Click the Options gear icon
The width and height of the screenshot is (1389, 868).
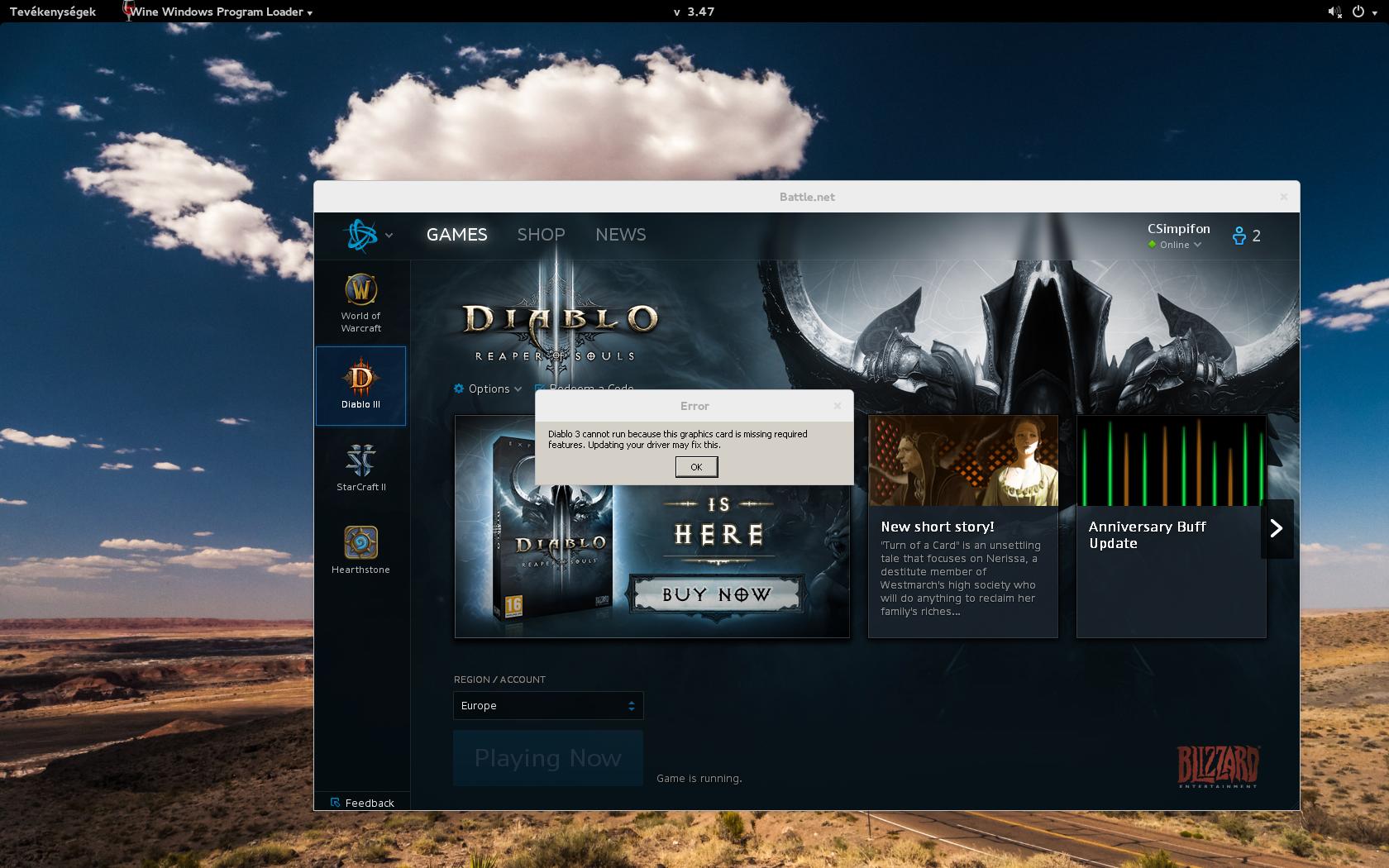point(459,389)
